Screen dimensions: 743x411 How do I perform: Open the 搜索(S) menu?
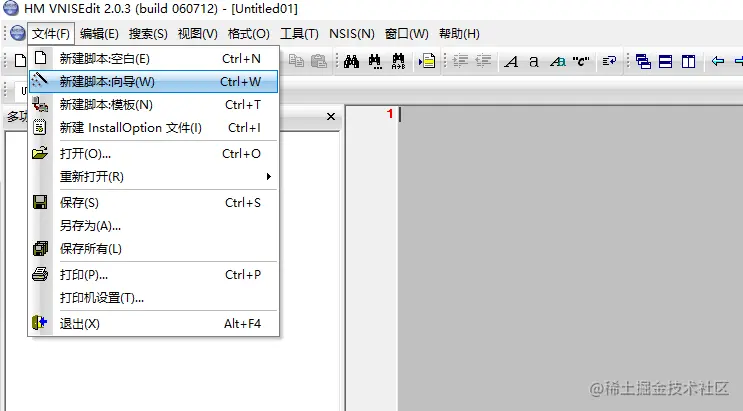pos(148,34)
